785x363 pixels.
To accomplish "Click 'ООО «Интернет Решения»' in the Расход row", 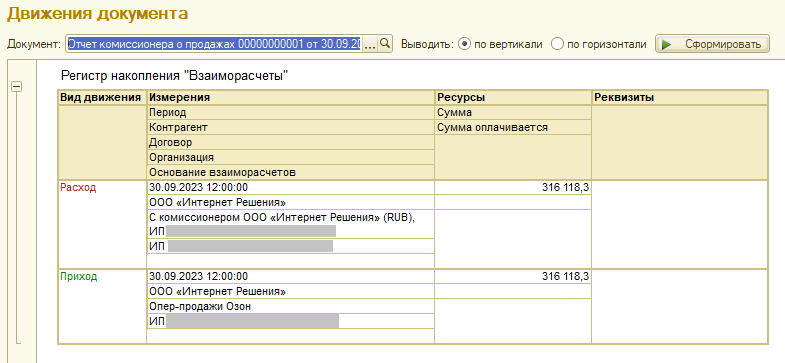I will (x=291, y=202).
